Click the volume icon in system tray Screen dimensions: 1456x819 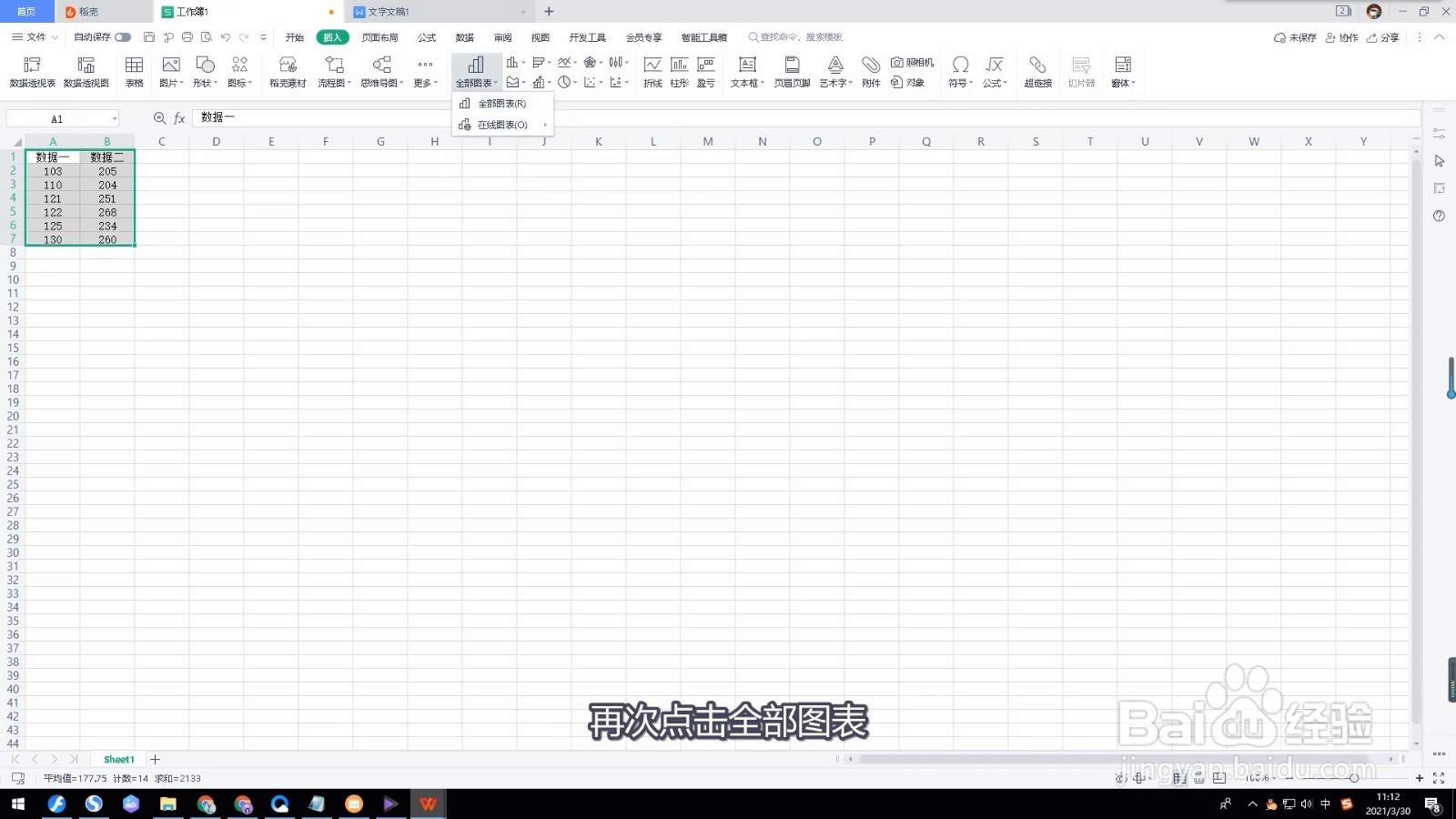[1307, 804]
